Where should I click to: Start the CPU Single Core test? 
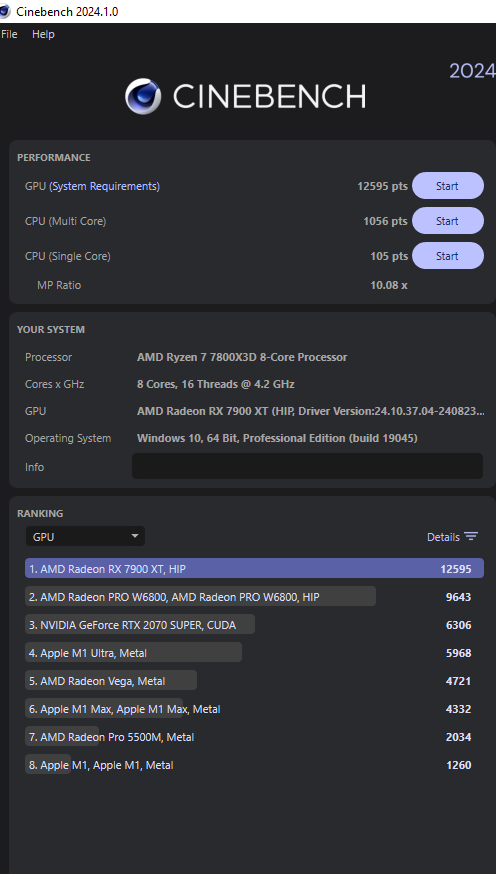coord(448,256)
